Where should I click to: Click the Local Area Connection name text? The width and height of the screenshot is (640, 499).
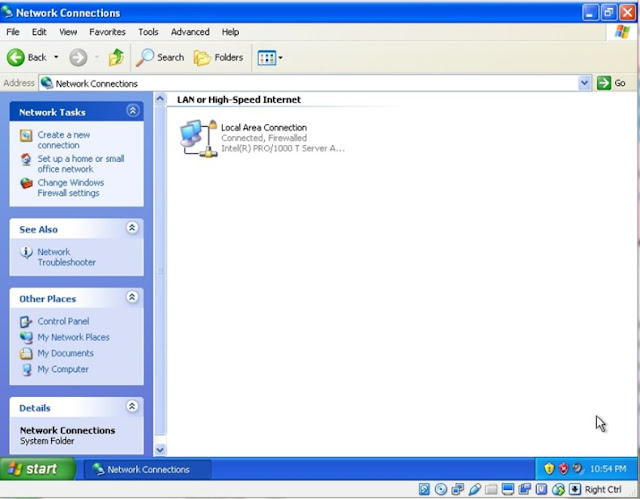click(264, 127)
